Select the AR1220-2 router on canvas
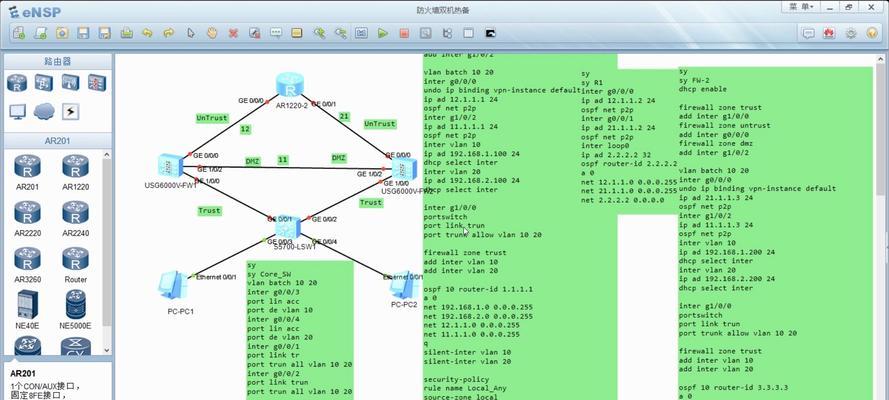The height and width of the screenshot is (400, 889). point(290,84)
